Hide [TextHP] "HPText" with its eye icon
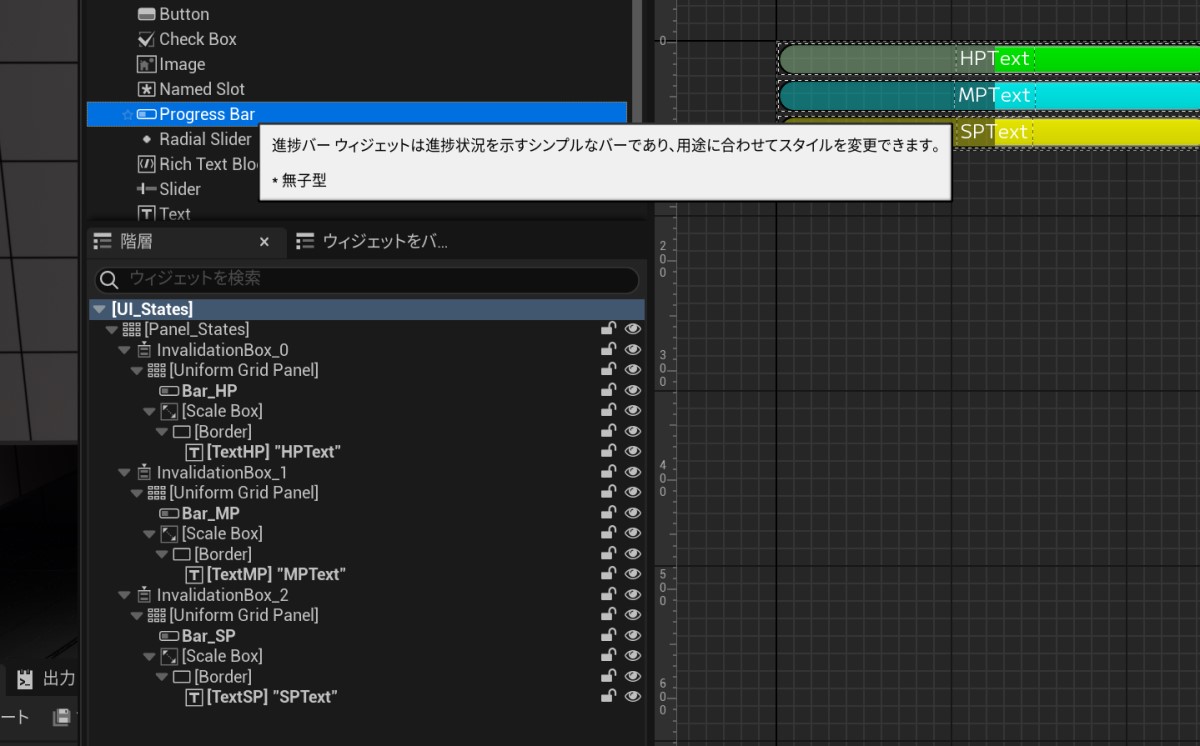Viewport: 1200px width, 746px height. point(633,452)
